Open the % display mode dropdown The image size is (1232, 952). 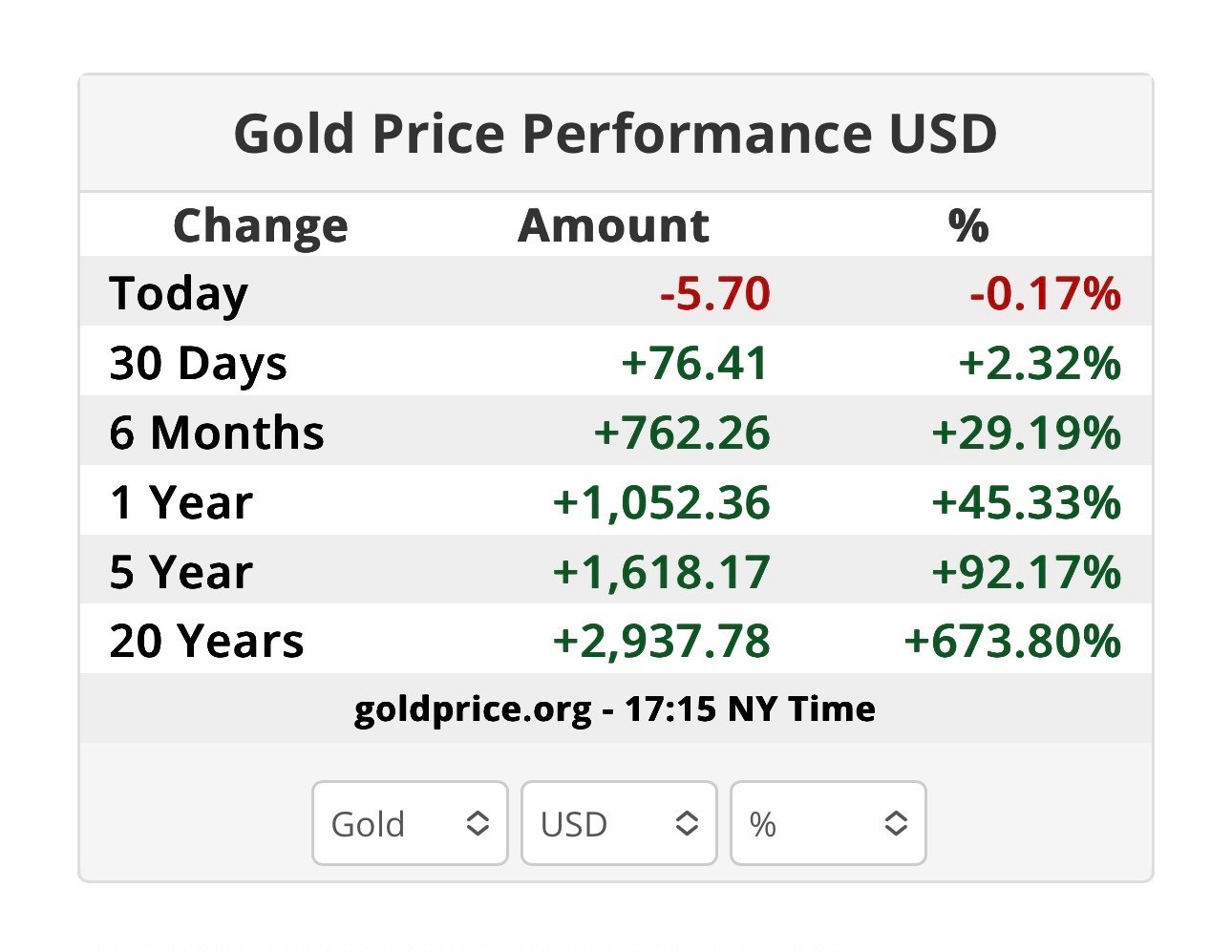pyautogui.click(x=828, y=823)
